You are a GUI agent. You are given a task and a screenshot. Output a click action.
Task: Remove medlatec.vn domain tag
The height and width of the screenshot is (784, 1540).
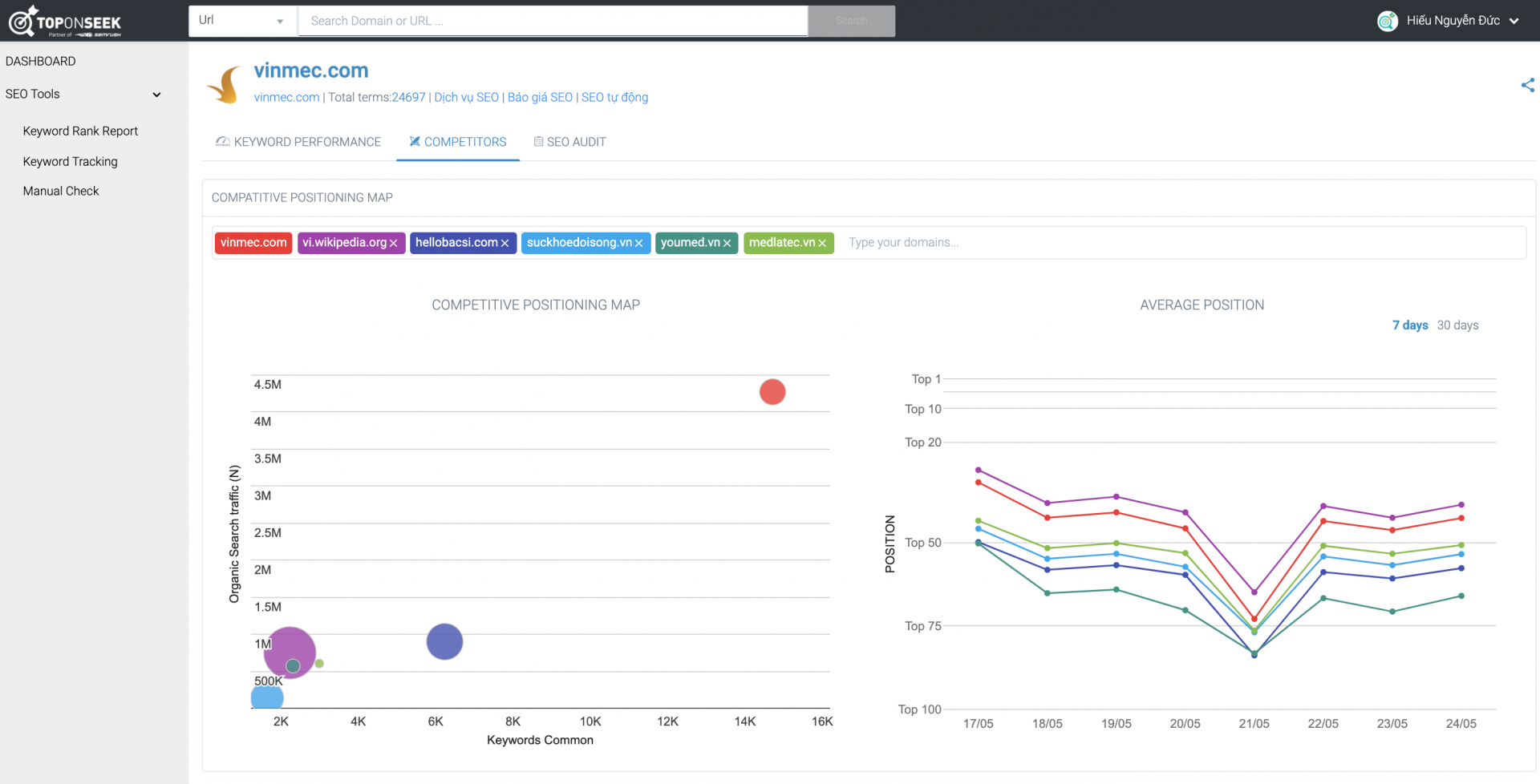822,244
